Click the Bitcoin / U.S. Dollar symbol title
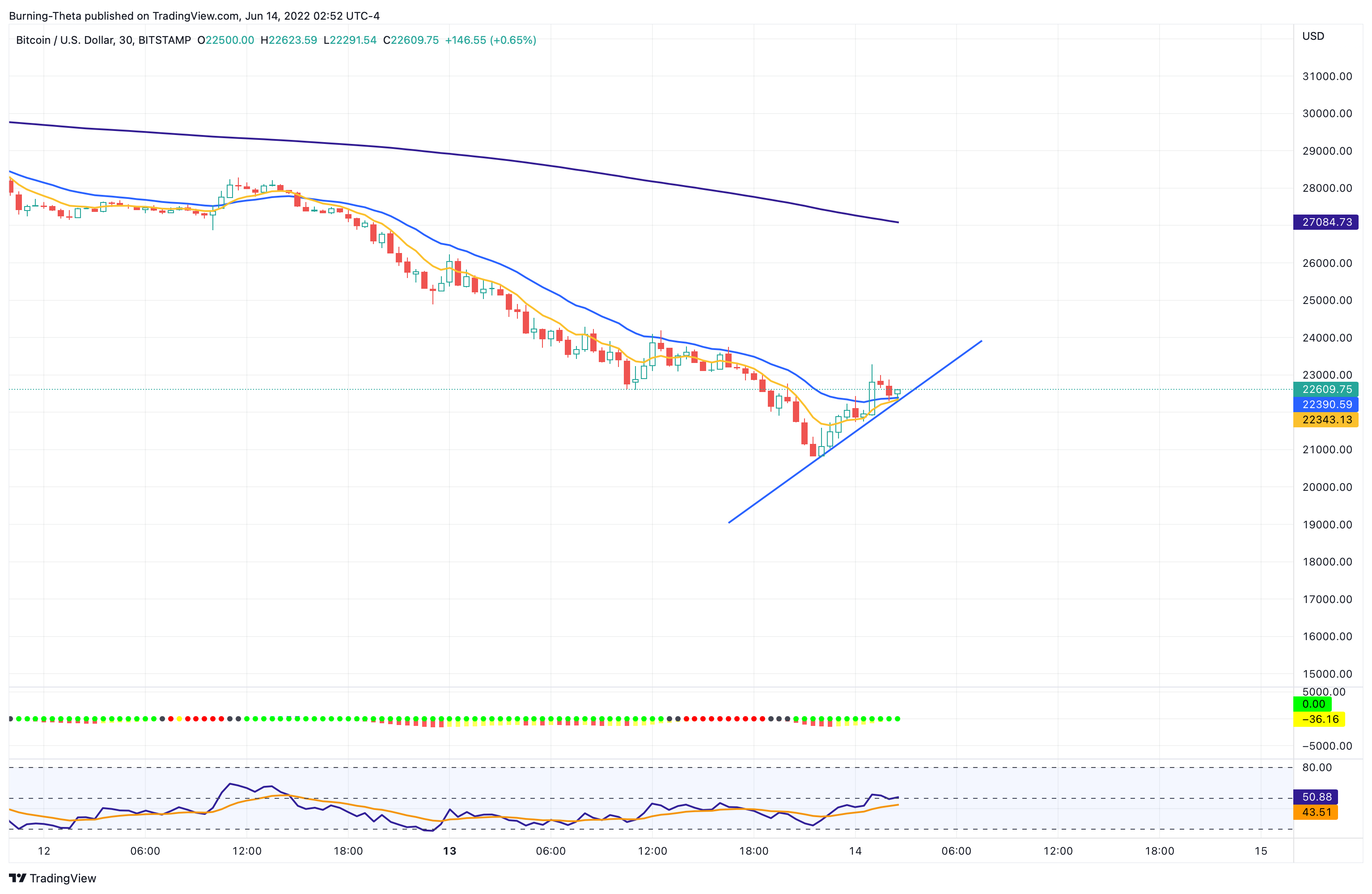Image resolution: width=1372 pixels, height=894 pixels. tap(103, 40)
